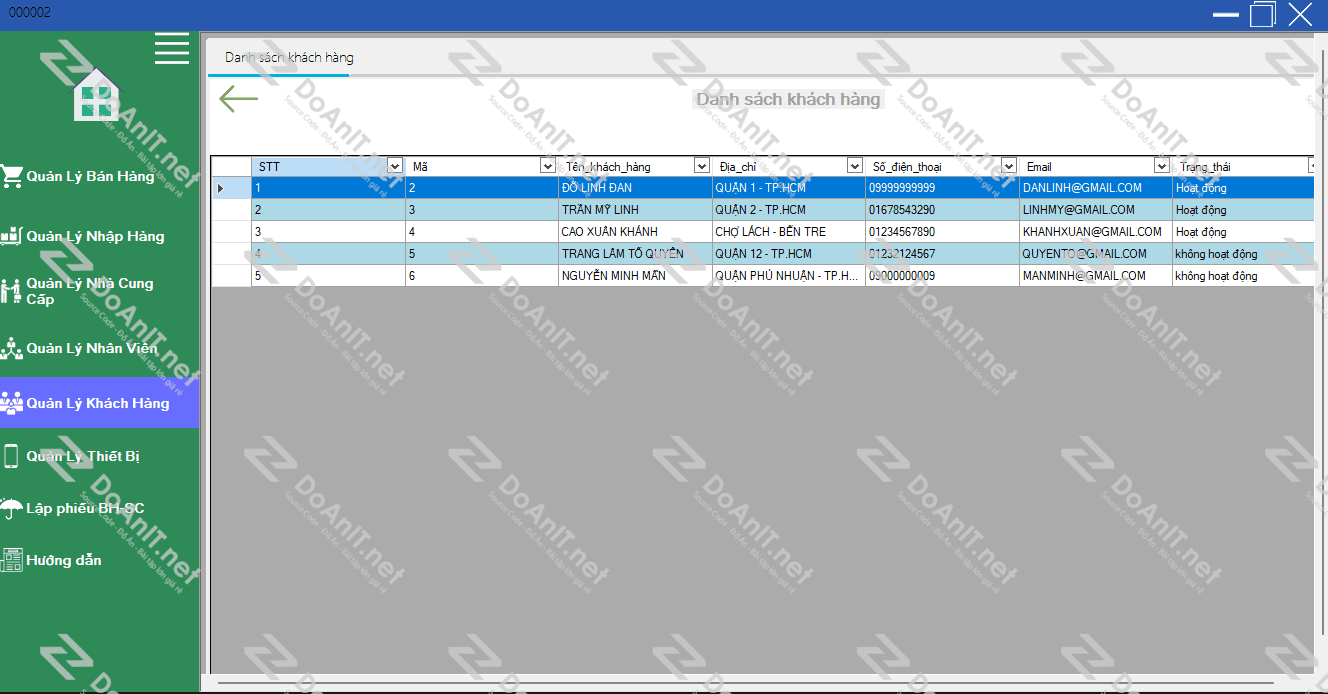This screenshot has height=694, width=1328.
Task: Open Địa_chỉ column filter dropdown
Action: point(855,166)
